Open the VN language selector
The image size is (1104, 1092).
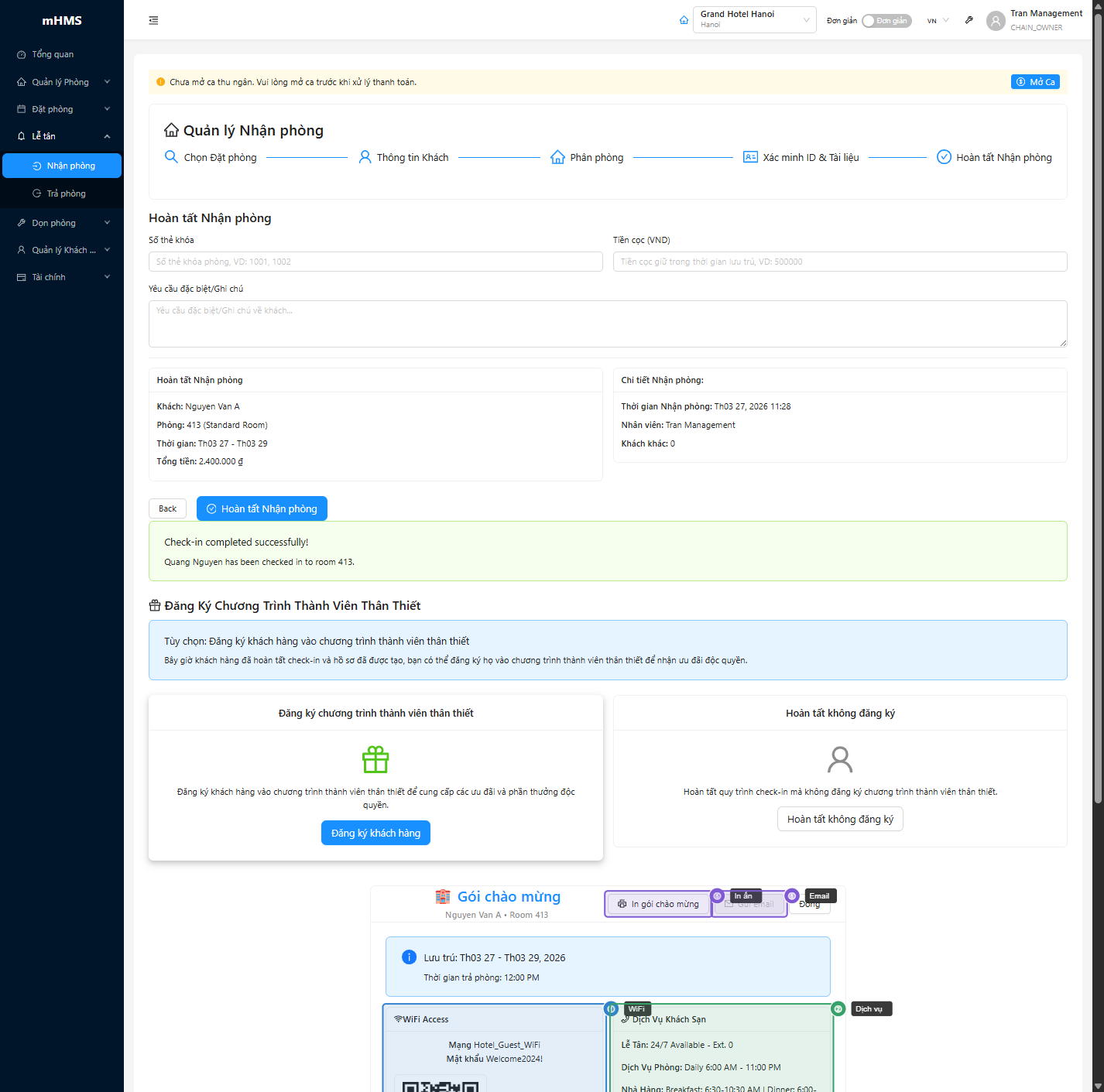pyautogui.click(x=938, y=21)
